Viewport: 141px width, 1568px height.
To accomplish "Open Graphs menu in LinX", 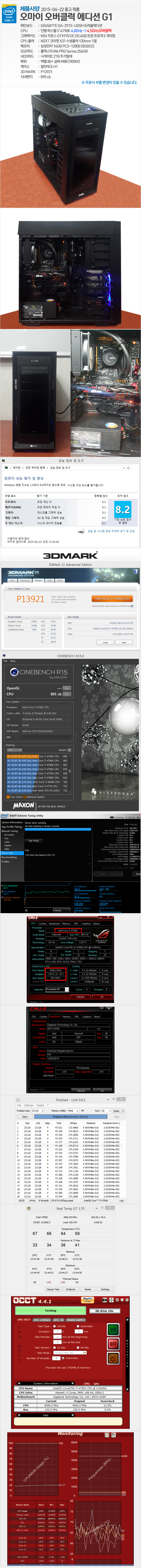I will tap(40, 1105).
